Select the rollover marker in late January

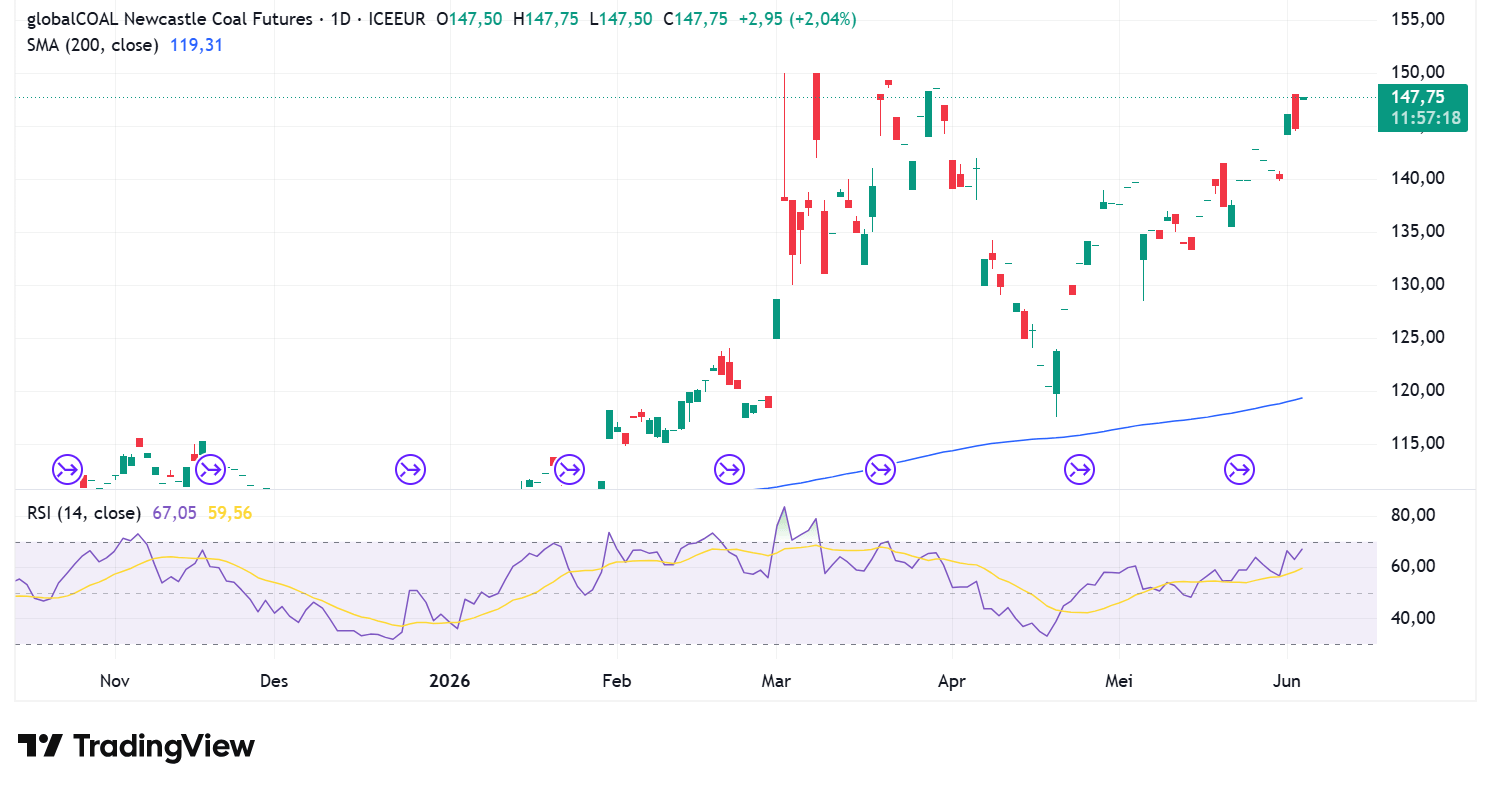(569, 468)
